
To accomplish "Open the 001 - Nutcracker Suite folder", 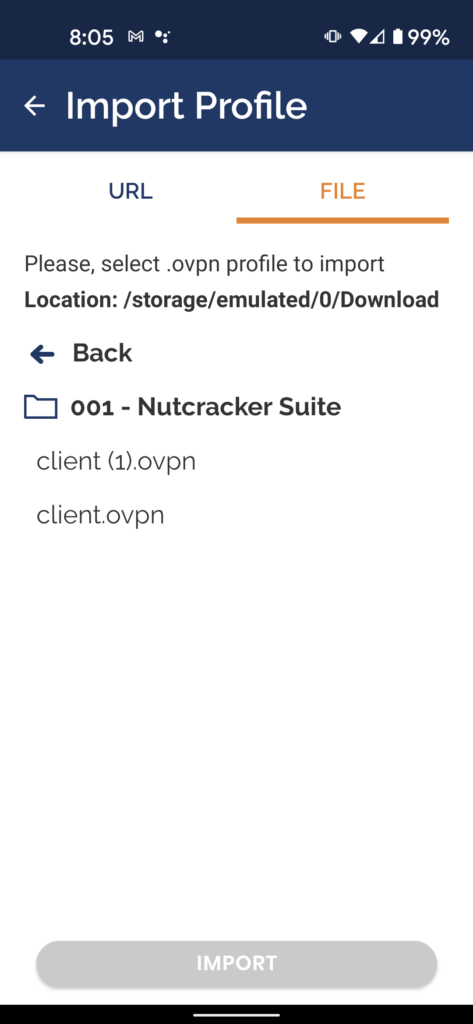I will 206,407.
